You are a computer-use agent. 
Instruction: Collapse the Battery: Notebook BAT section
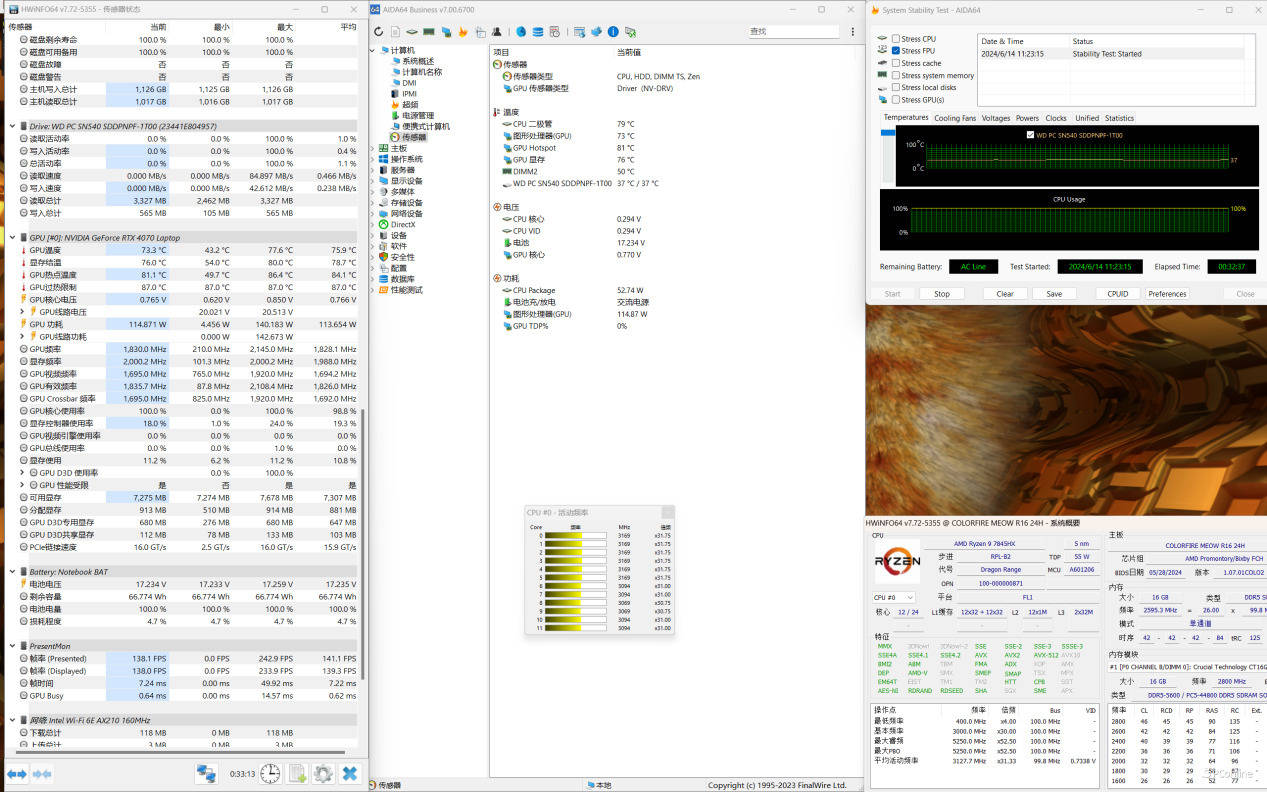pos(12,572)
